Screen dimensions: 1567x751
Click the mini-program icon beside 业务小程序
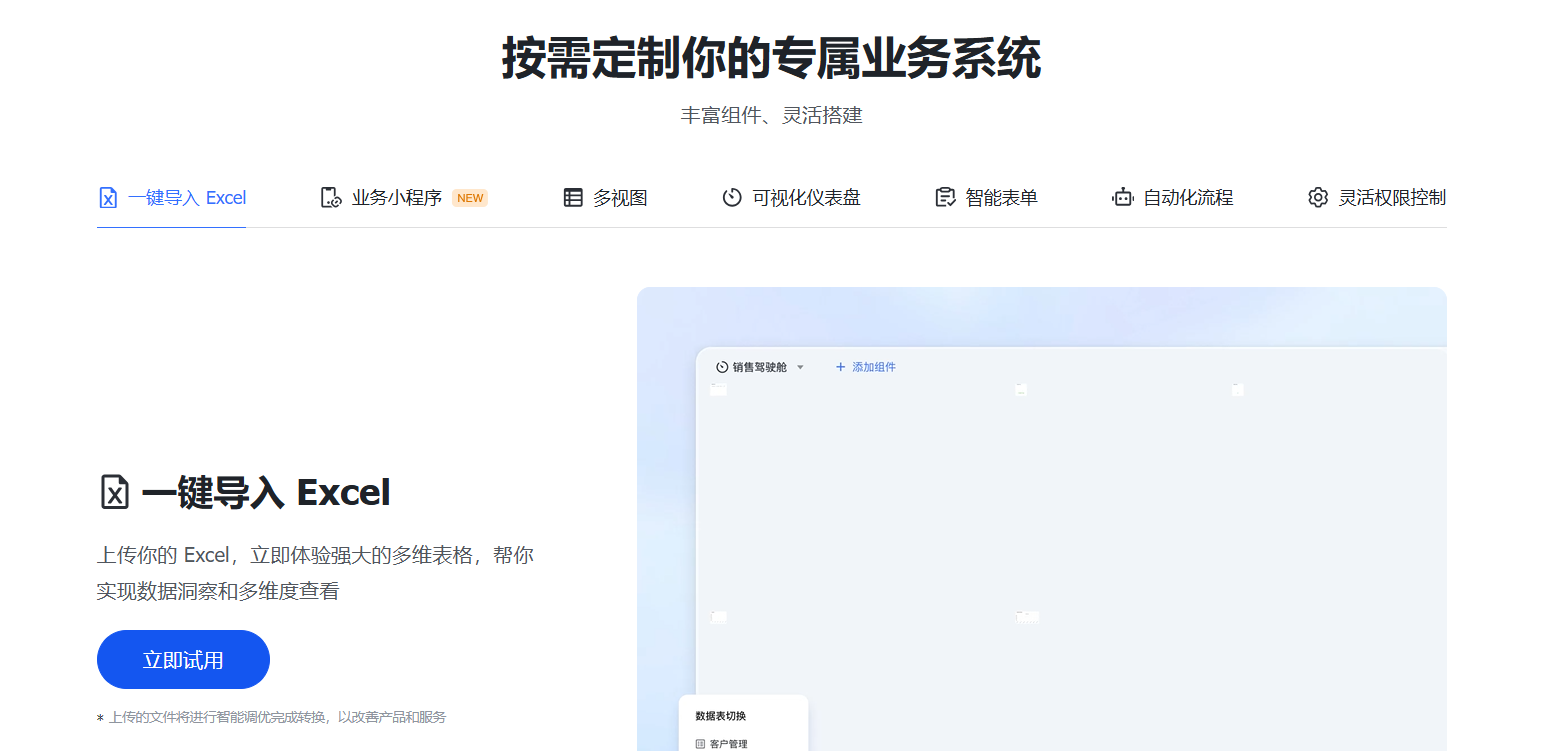click(x=329, y=197)
